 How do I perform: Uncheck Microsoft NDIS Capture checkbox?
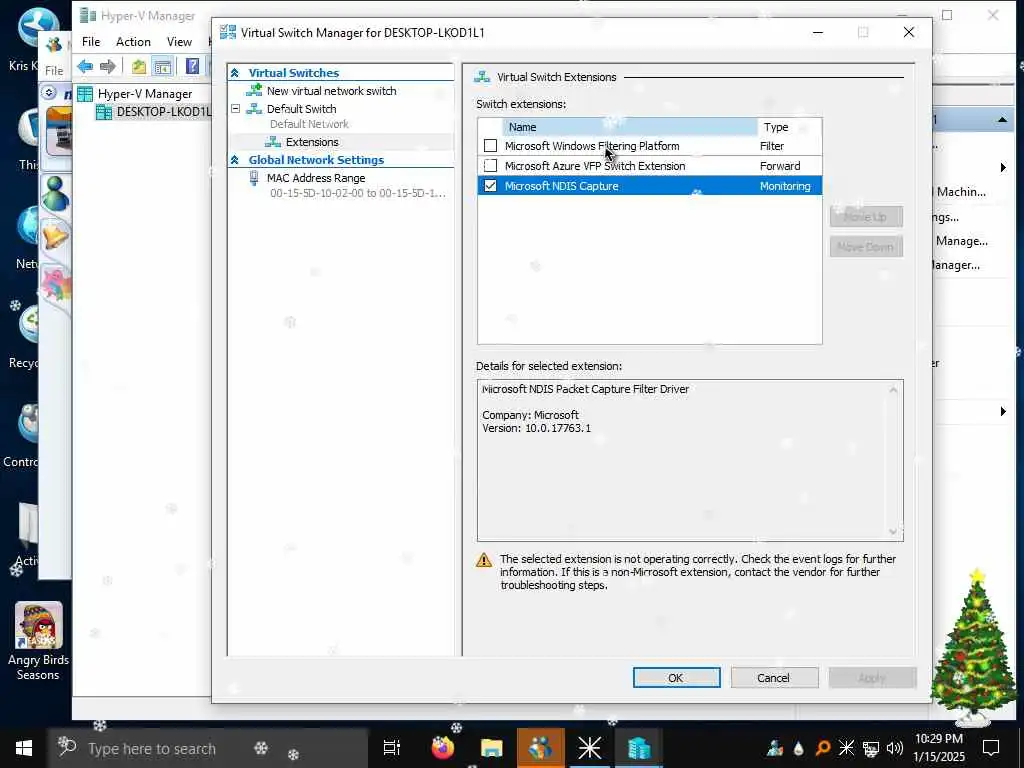(x=490, y=186)
